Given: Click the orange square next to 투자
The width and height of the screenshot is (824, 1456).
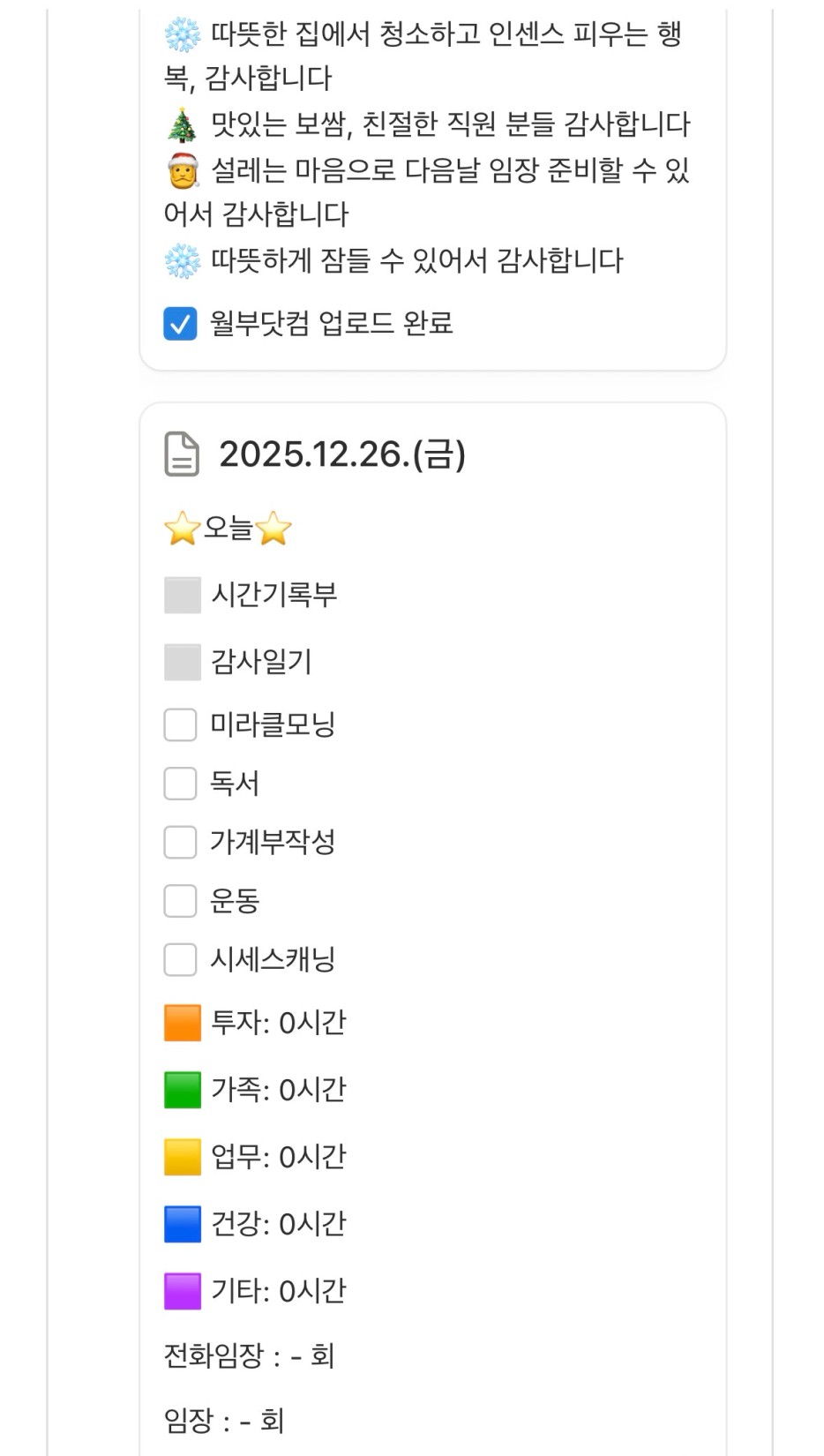Looking at the screenshot, I should tap(183, 1024).
